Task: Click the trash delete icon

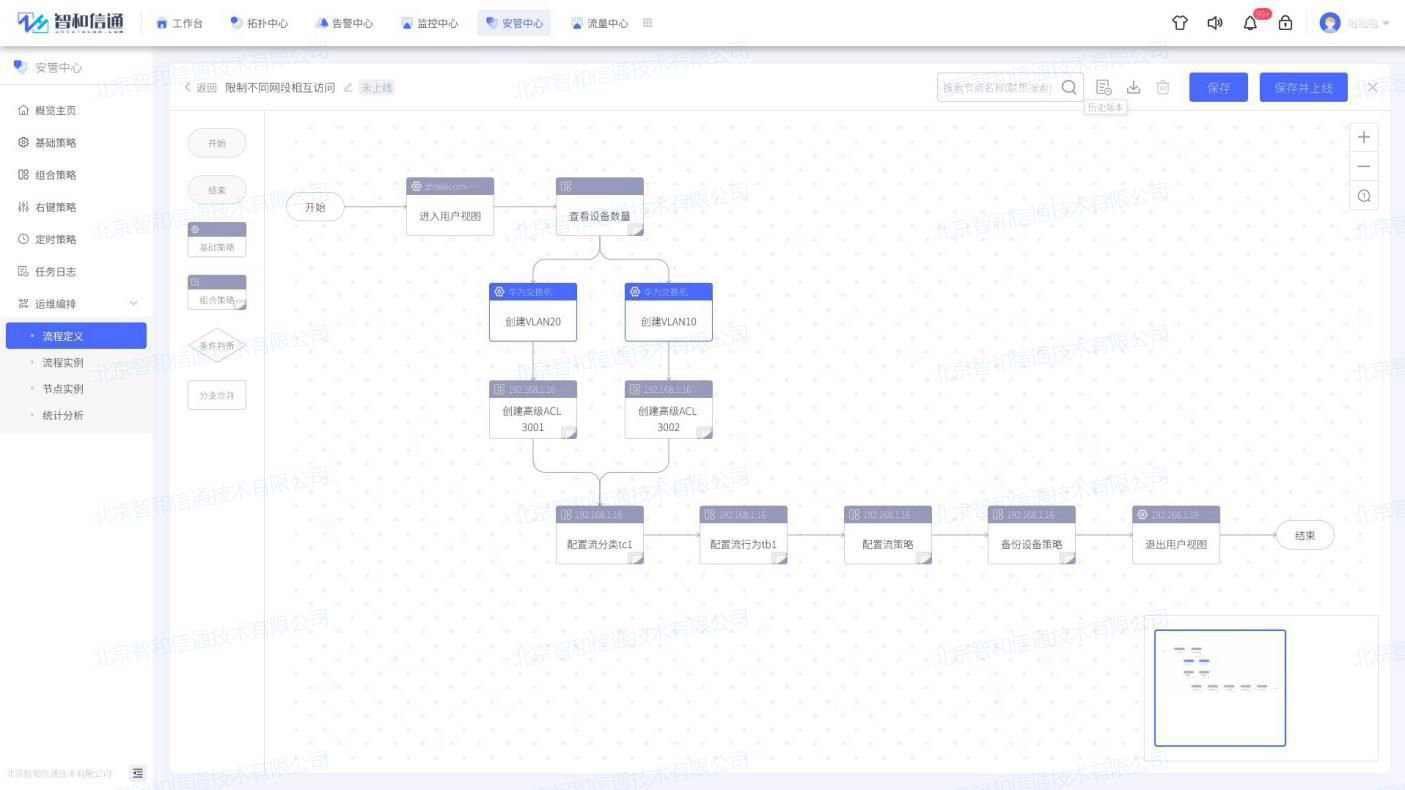Action: pyautogui.click(x=1163, y=87)
